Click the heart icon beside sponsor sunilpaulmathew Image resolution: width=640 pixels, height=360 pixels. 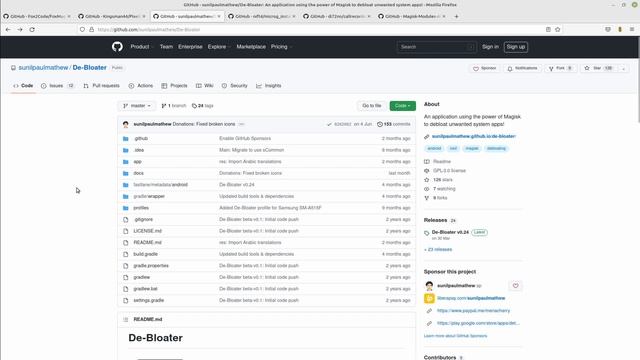[516, 286]
